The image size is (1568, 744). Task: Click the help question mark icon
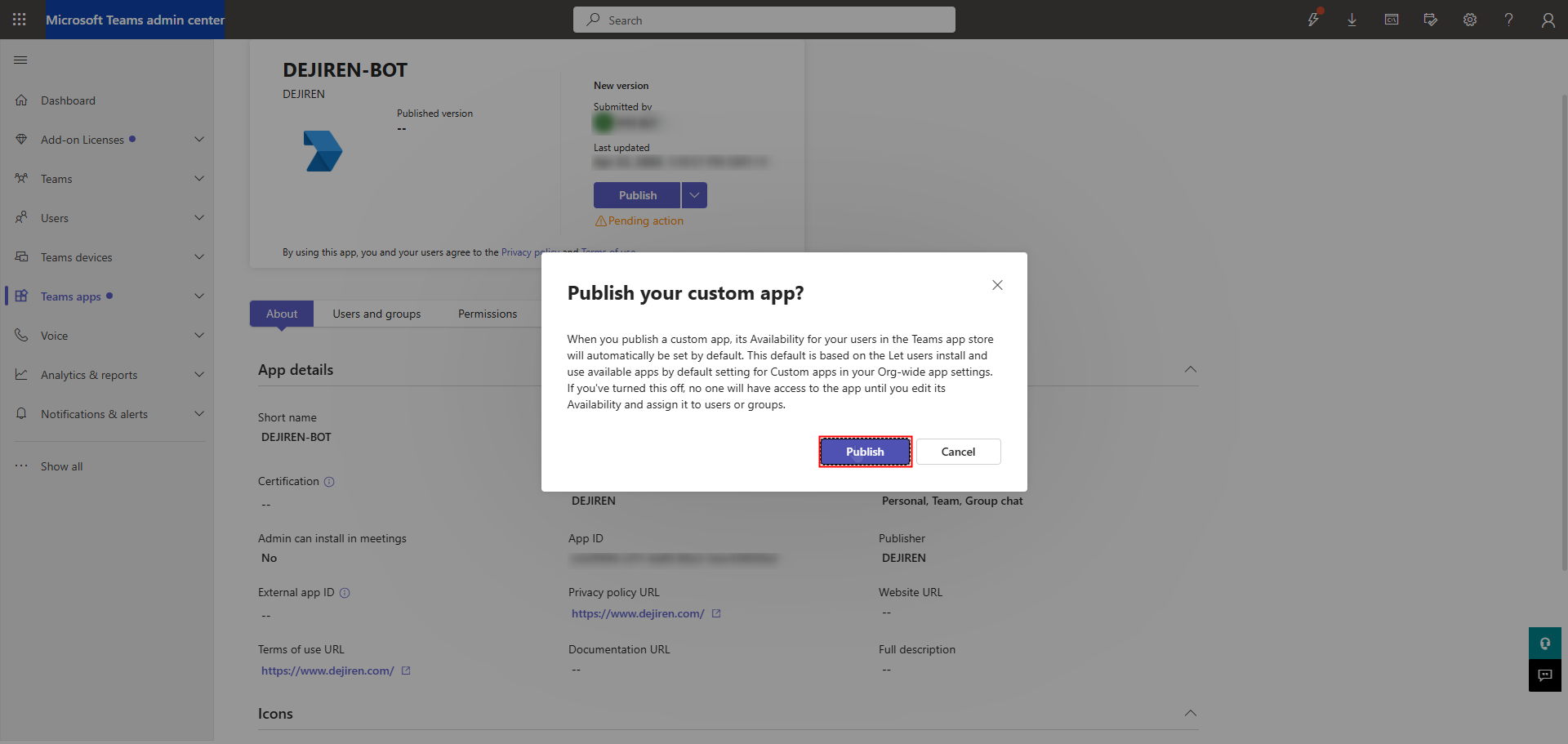pos(1508,20)
